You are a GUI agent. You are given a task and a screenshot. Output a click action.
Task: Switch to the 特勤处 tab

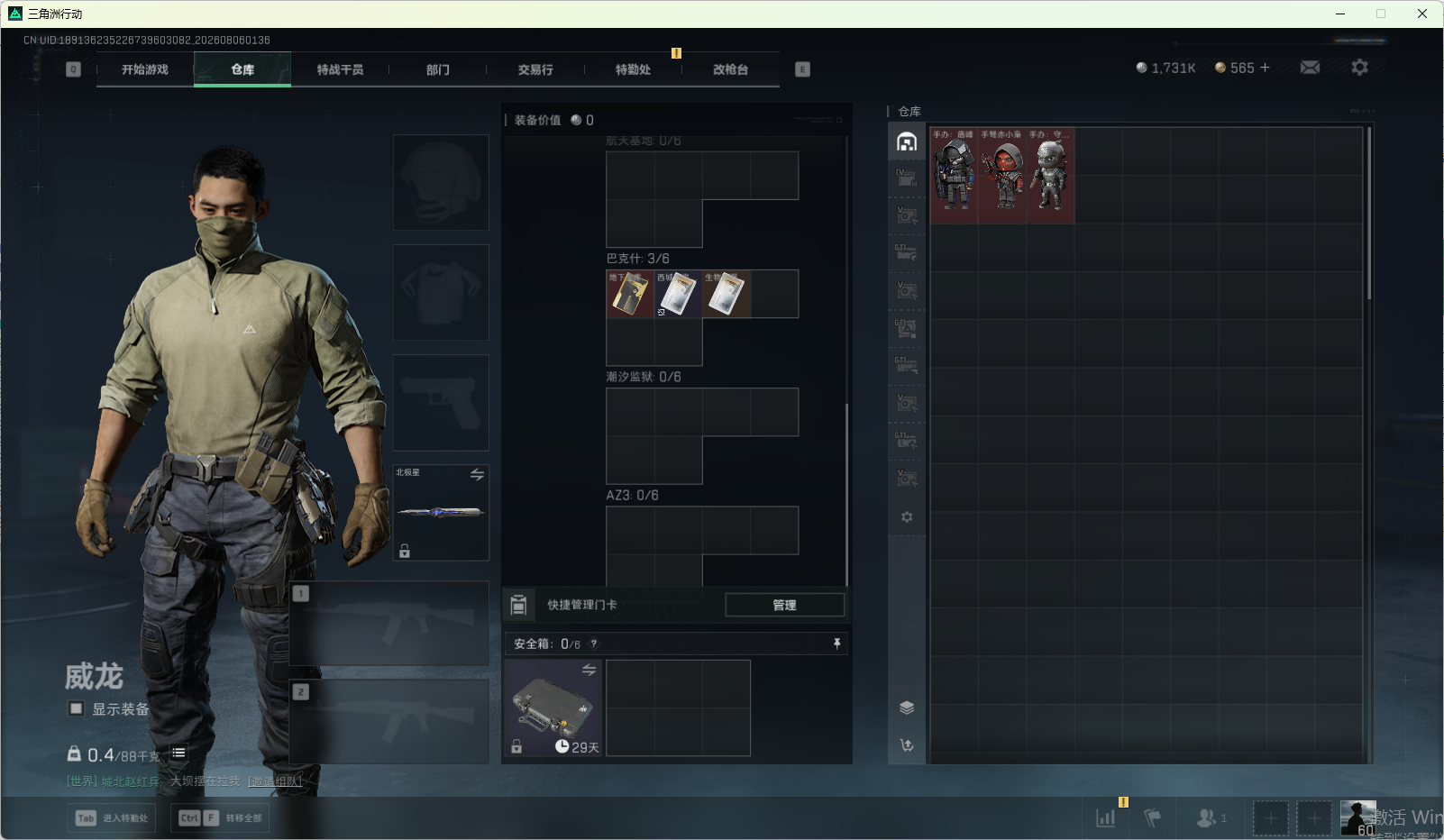(633, 69)
